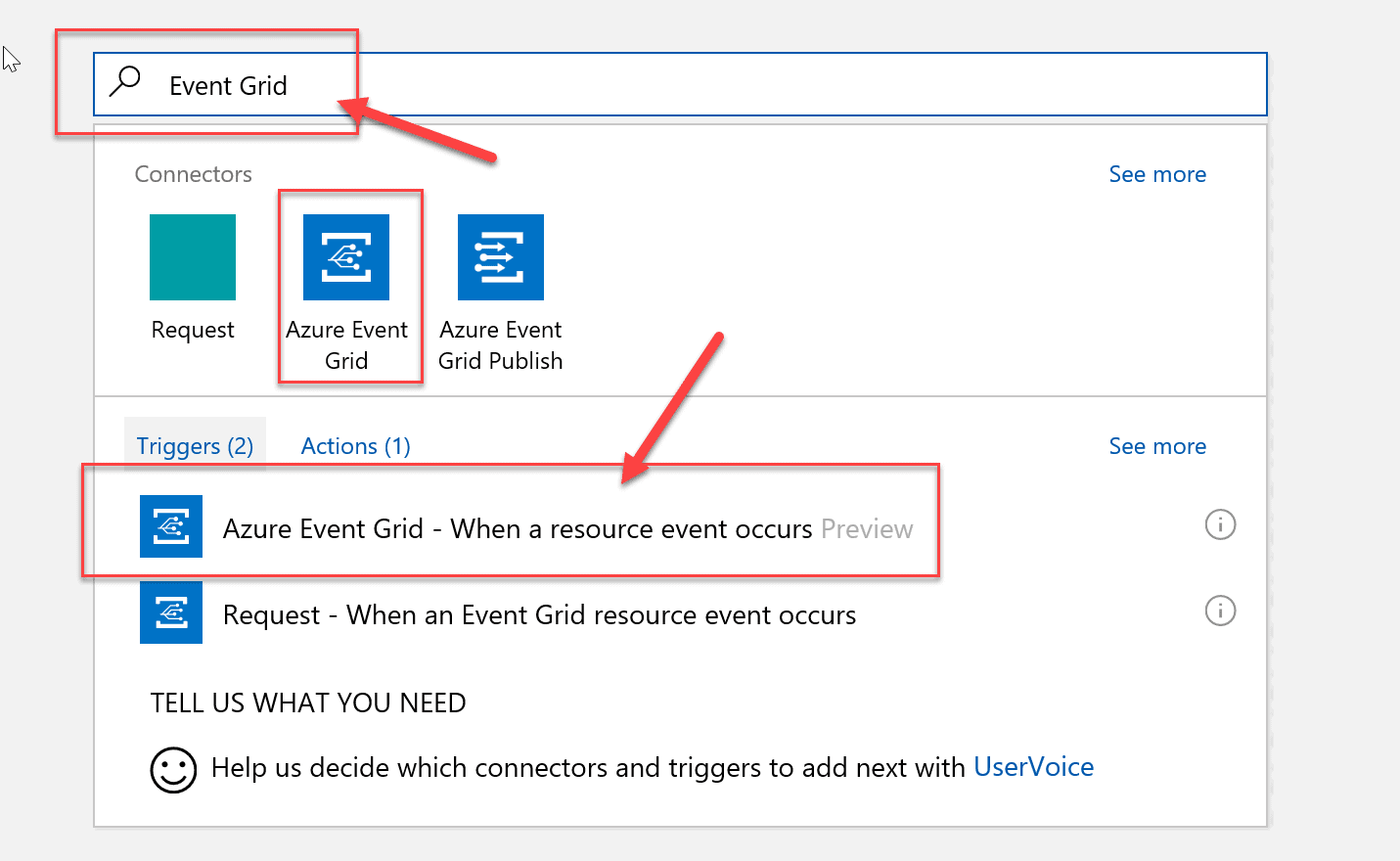
Task: Click icon of Request trigger row
Action: (x=171, y=612)
